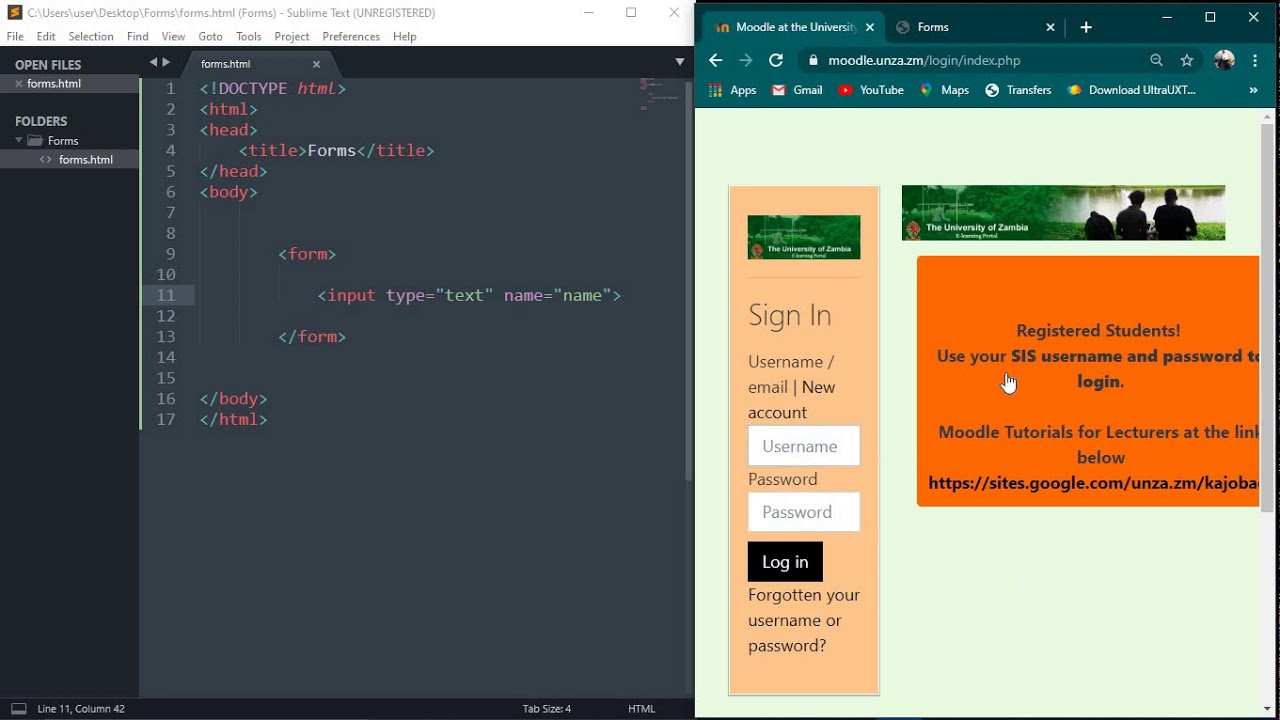Select forms.html under Forms folder
1280x720 pixels.
pos(85,160)
